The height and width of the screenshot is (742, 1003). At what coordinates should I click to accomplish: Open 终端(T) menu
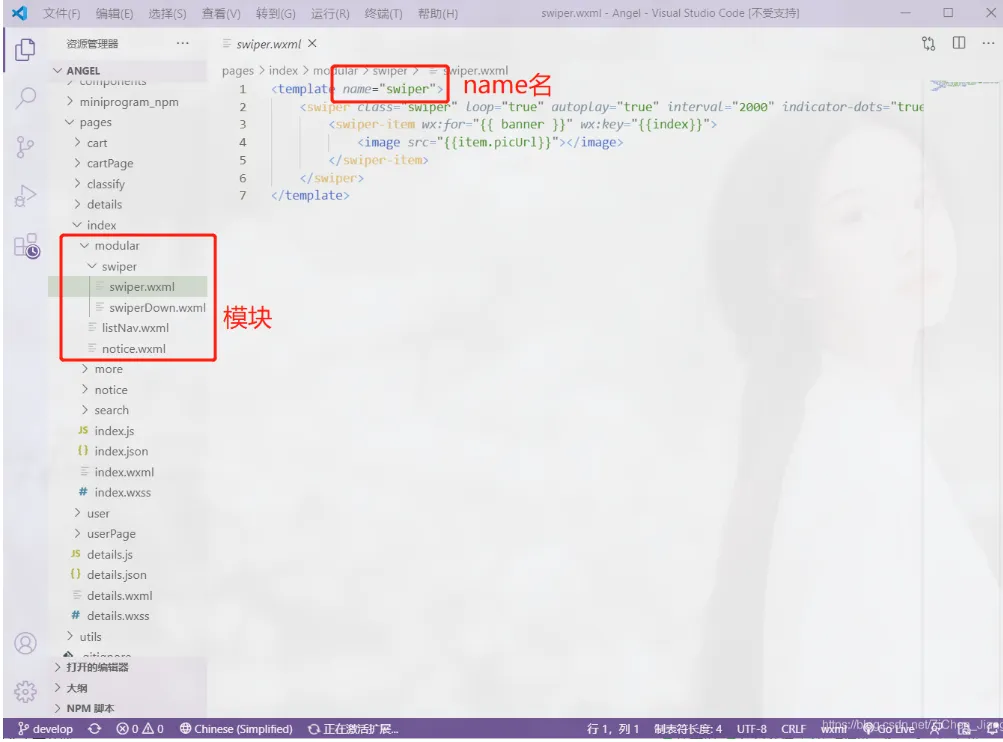tap(384, 13)
